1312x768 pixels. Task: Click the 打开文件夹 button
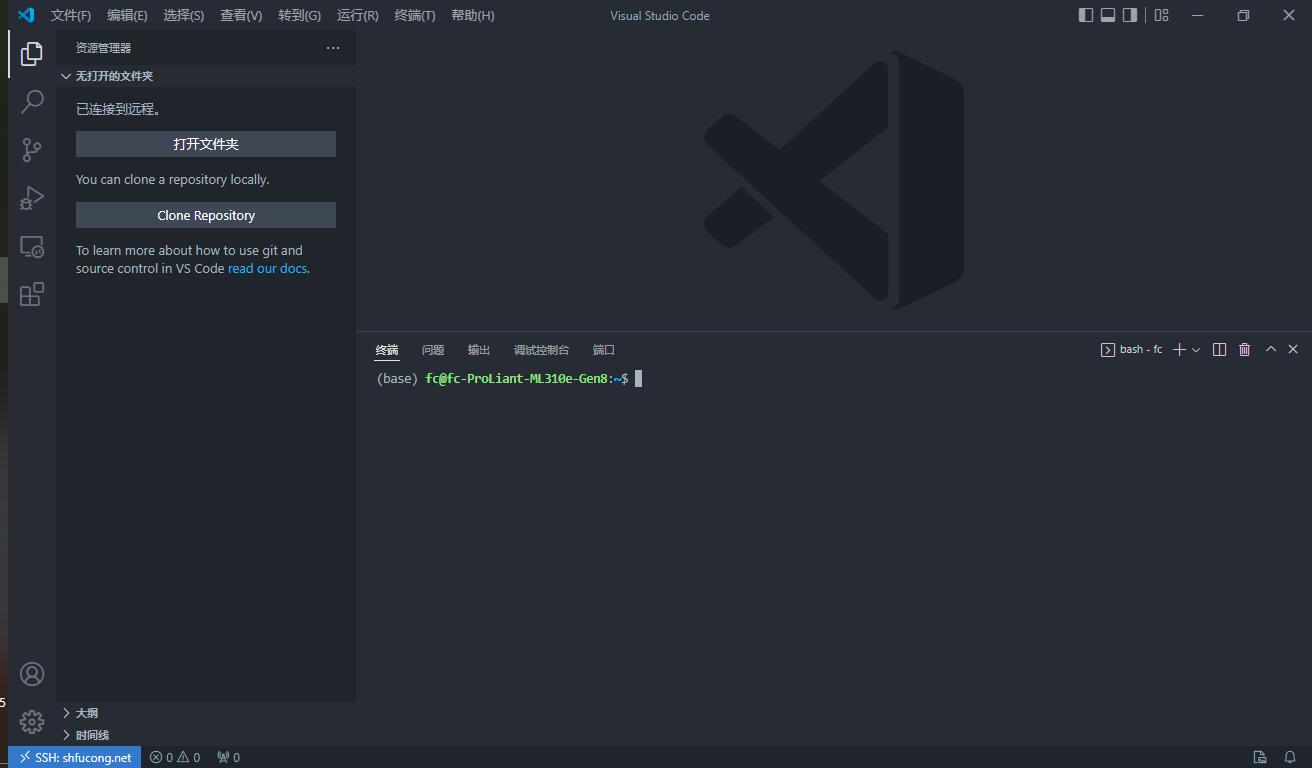(206, 144)
